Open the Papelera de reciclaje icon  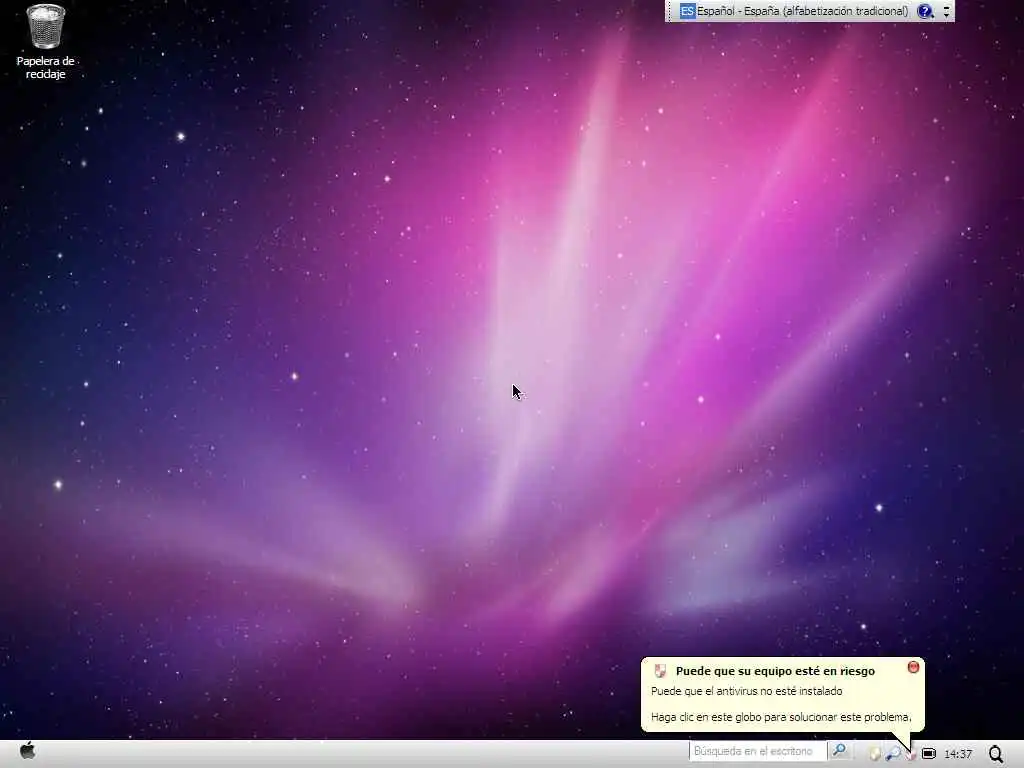tap(45, 41)
